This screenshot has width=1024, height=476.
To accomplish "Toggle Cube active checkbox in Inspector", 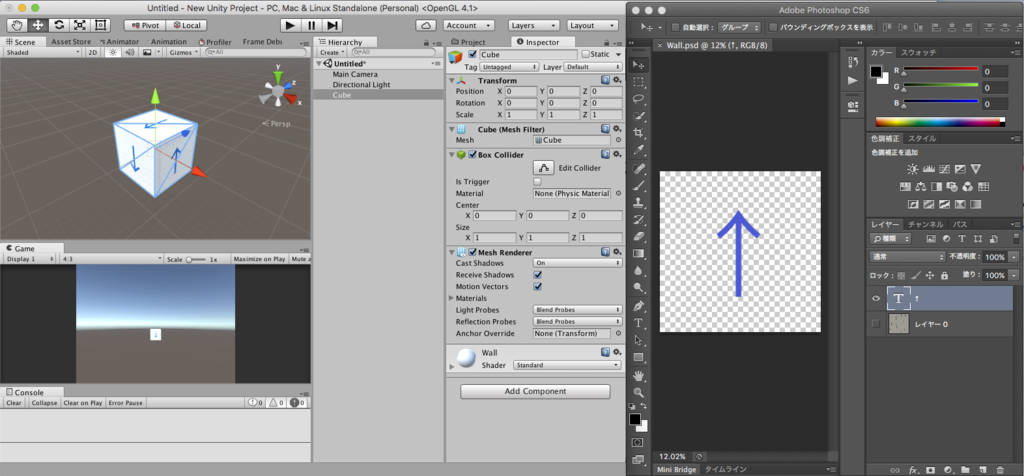I will (x=473, y=55).
